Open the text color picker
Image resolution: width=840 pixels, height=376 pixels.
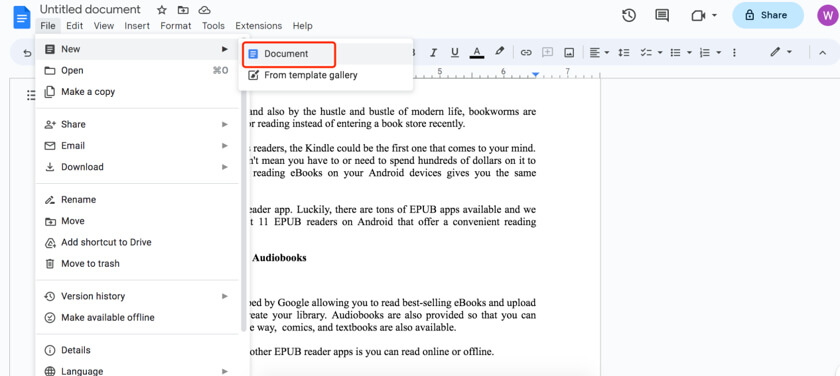(x=477, y=52)
